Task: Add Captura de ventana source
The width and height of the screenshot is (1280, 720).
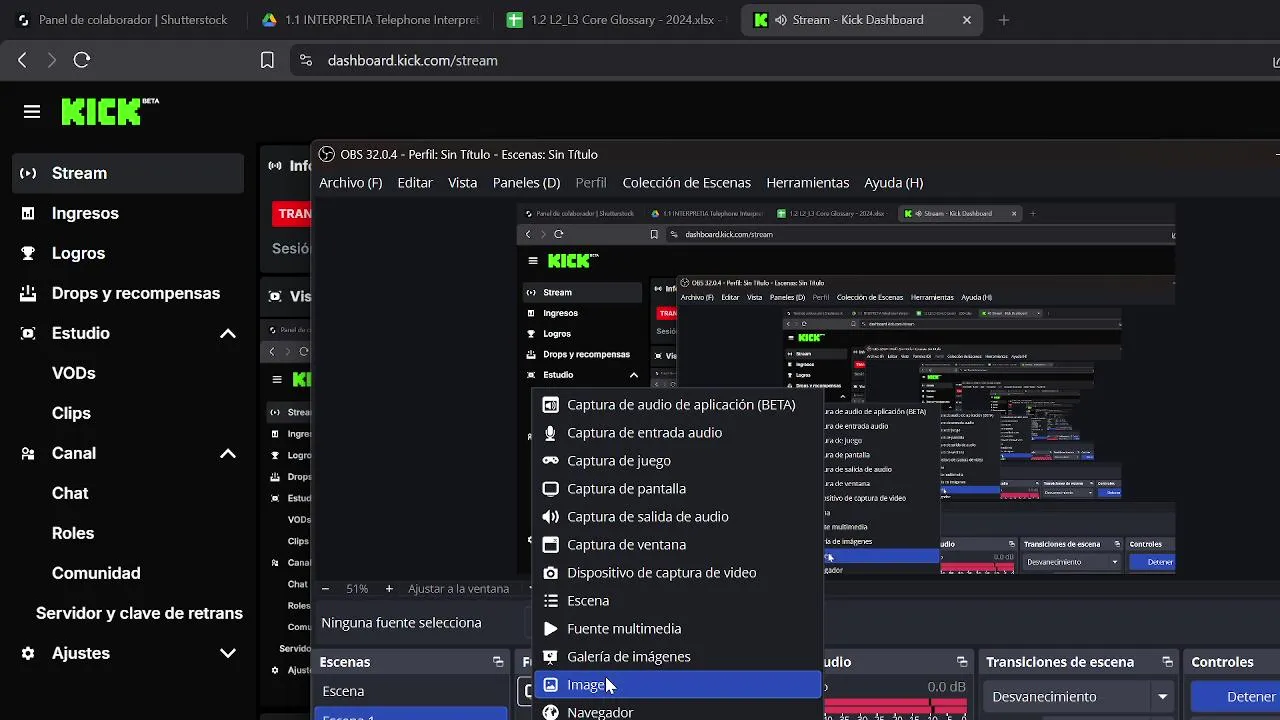Action: tap(677, 545)
